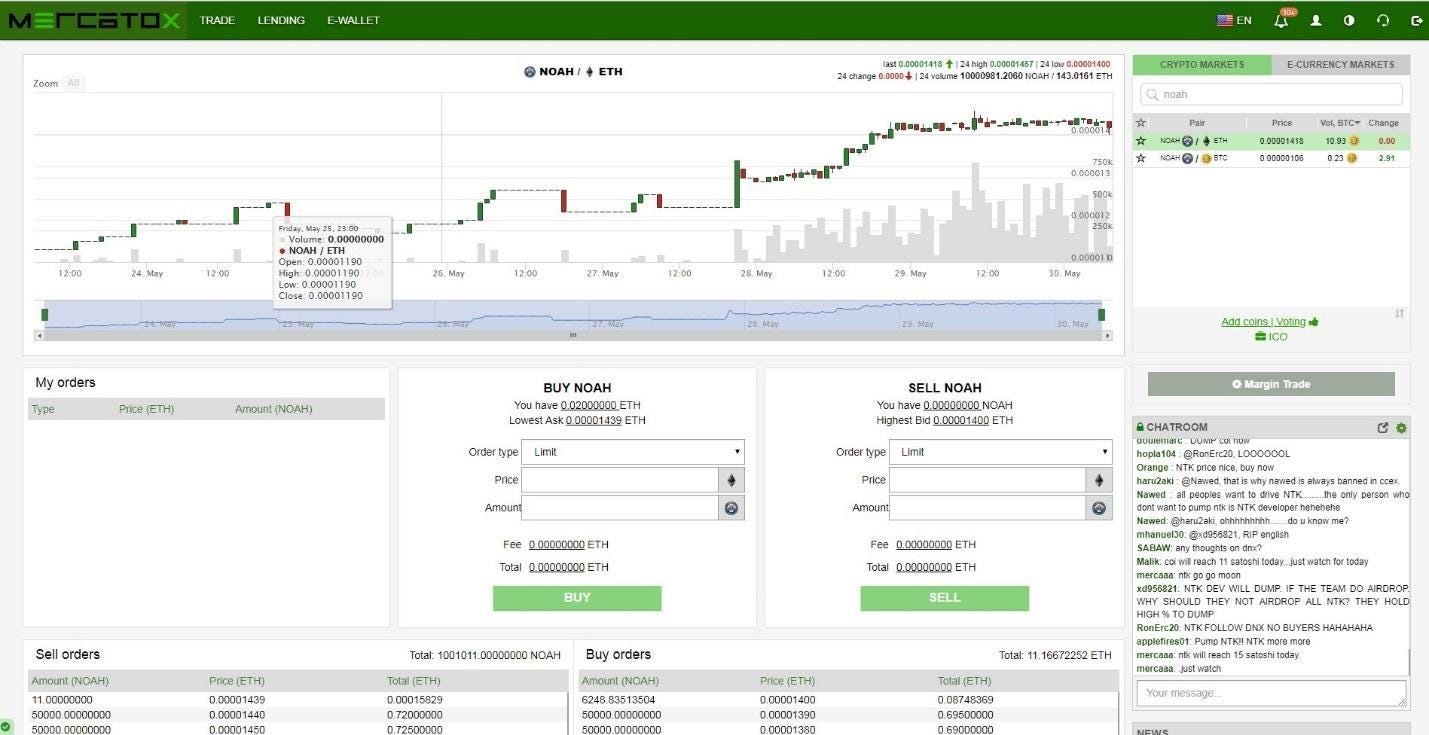Click the chart navigator left range handle

pos(44,315)
